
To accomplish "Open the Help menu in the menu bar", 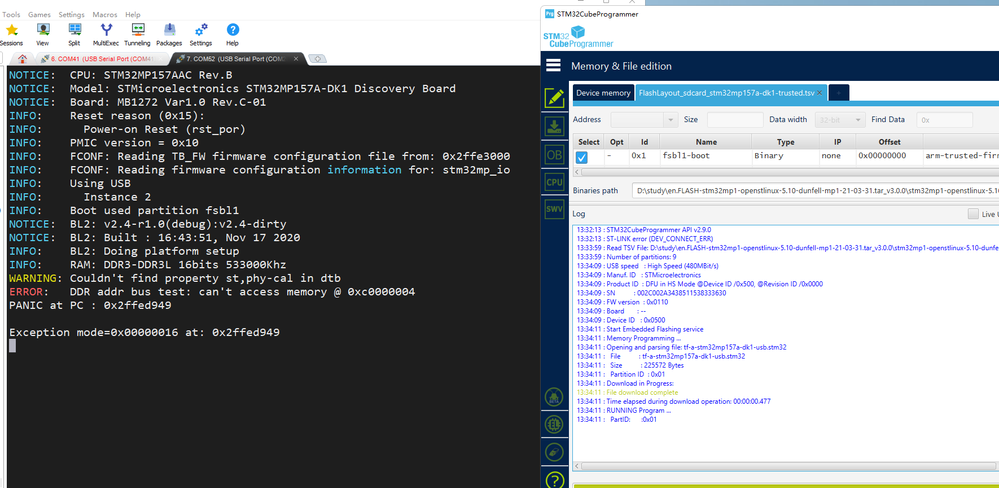I will (x=133, y=14).
